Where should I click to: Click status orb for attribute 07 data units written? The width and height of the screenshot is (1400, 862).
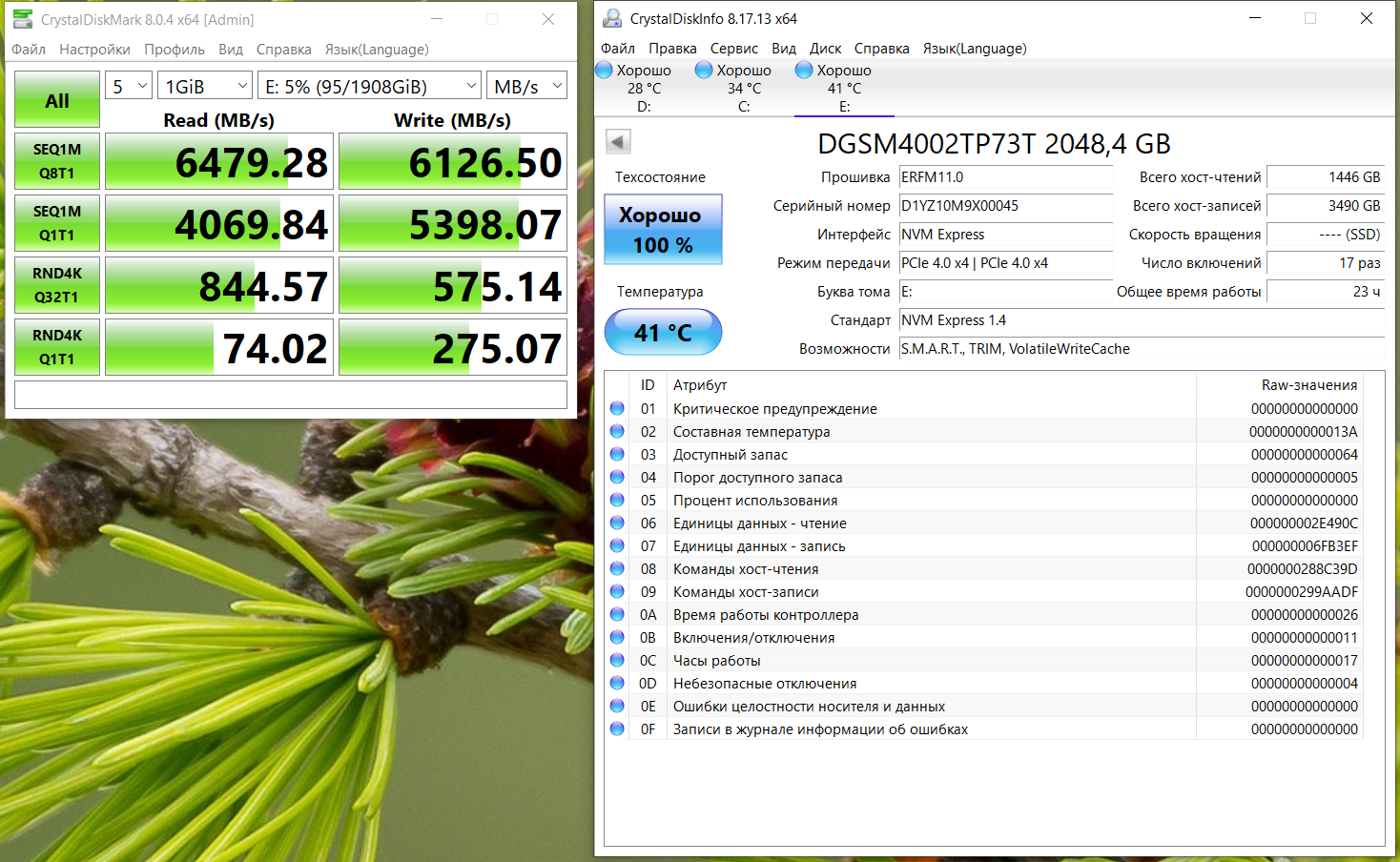pos(617,545)
